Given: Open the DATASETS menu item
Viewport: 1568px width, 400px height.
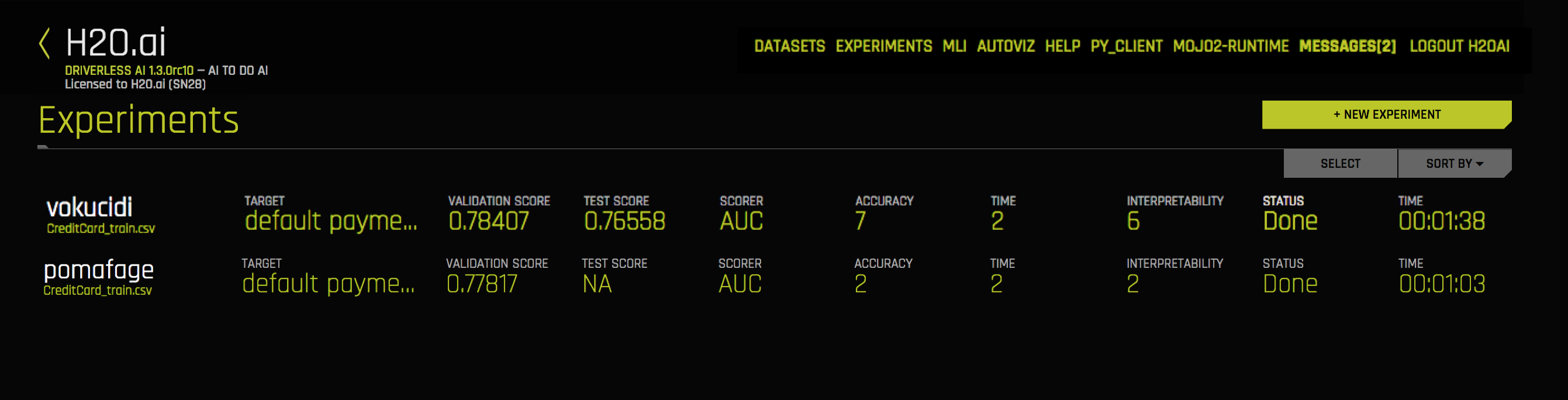Looking at the screenshot, I should (x=789, y=46).
